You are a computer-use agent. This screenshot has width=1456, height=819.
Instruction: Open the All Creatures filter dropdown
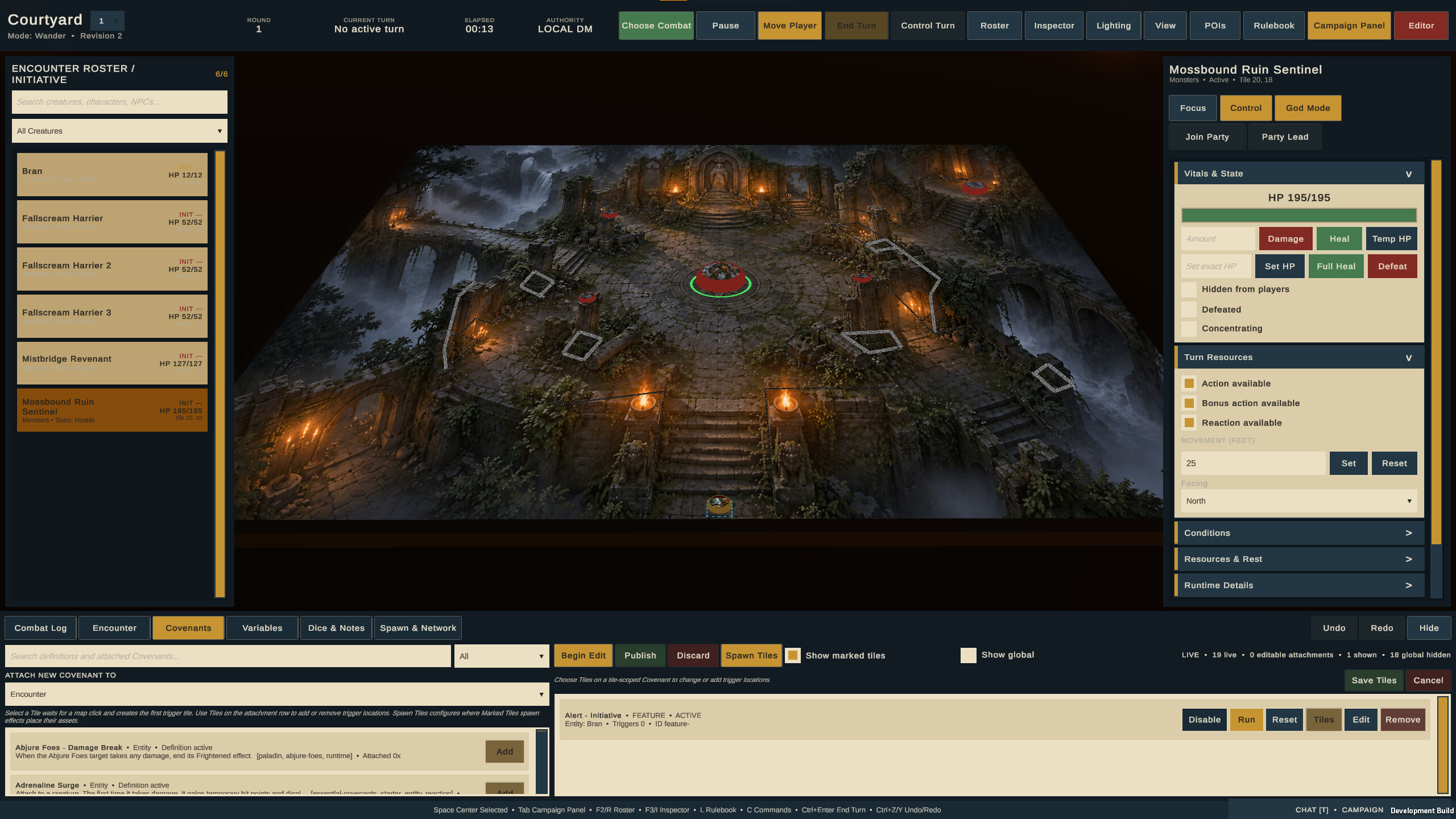tap(119, 131)
